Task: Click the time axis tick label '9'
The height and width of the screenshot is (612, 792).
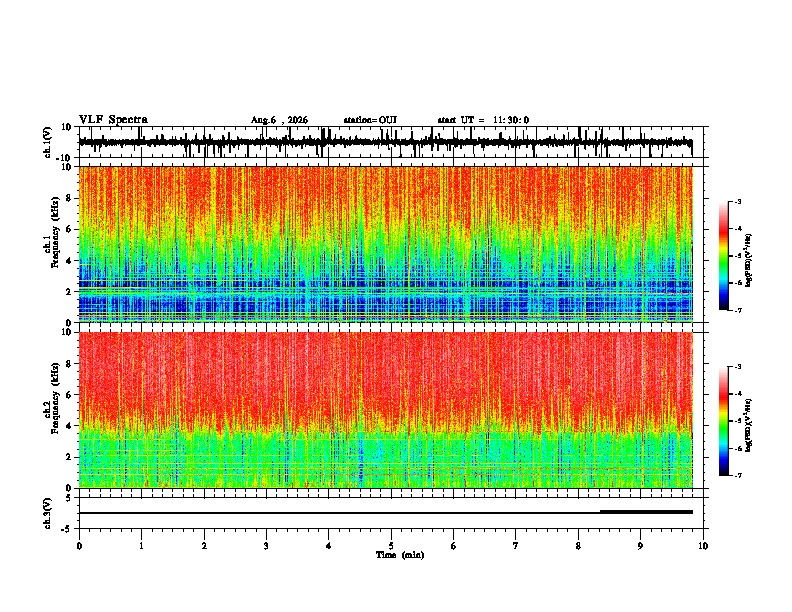Action: 640,546
